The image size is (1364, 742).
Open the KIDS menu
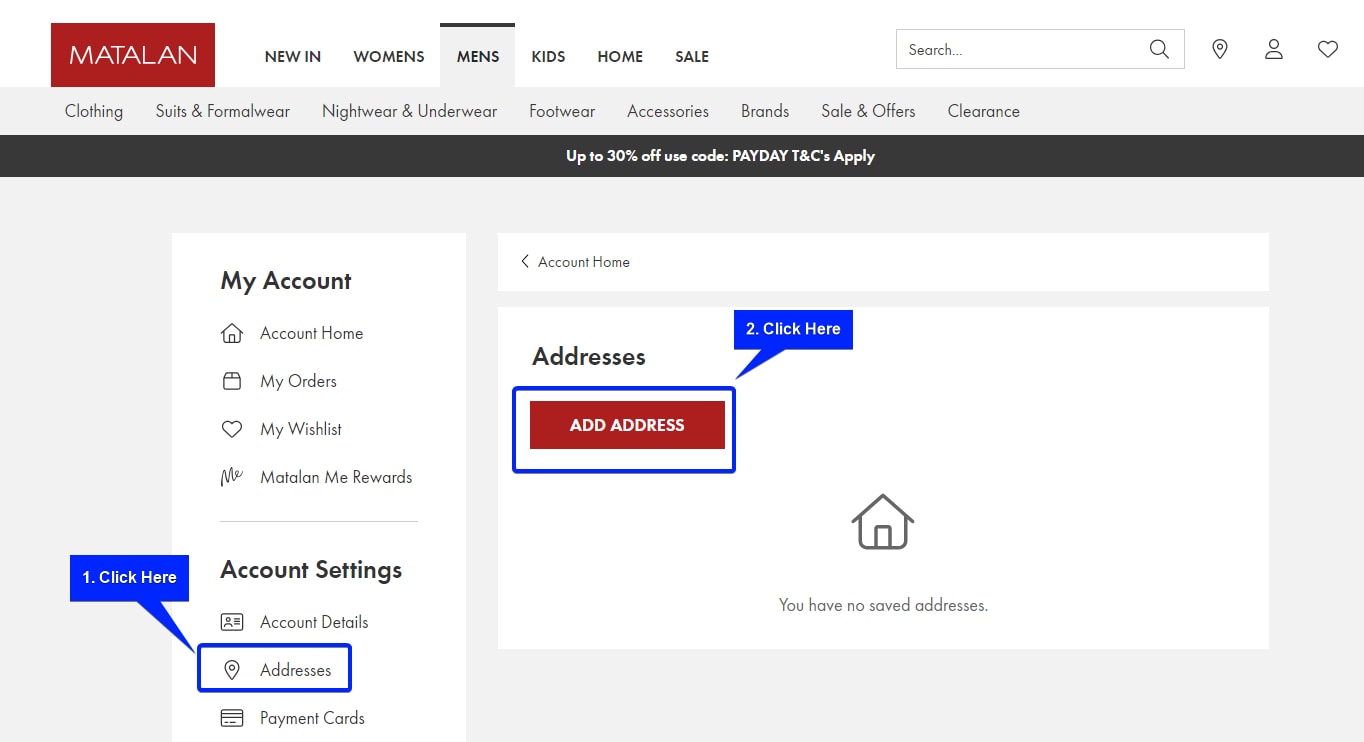[548, 57]
